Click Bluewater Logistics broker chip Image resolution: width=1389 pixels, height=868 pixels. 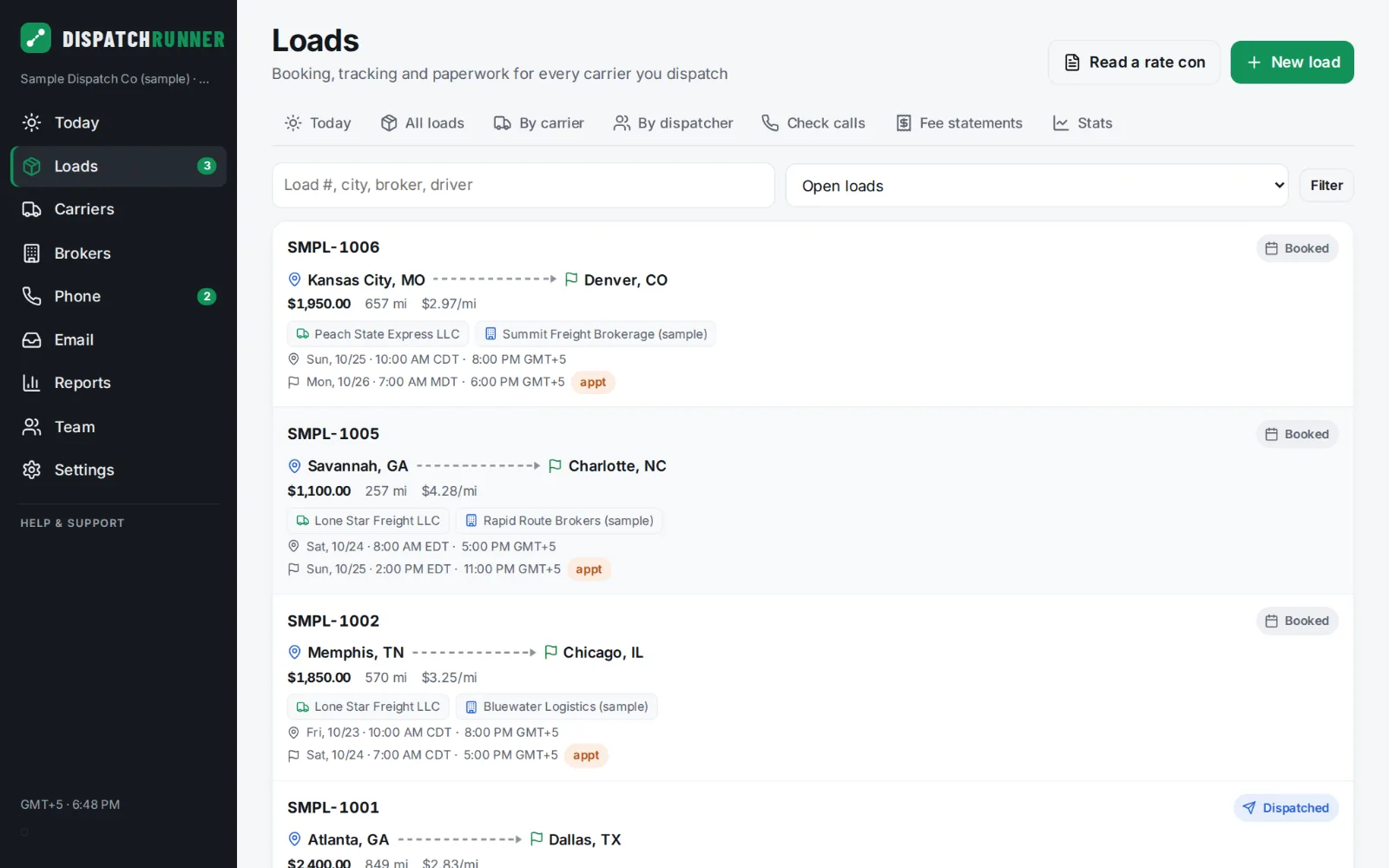pos(556,707)
